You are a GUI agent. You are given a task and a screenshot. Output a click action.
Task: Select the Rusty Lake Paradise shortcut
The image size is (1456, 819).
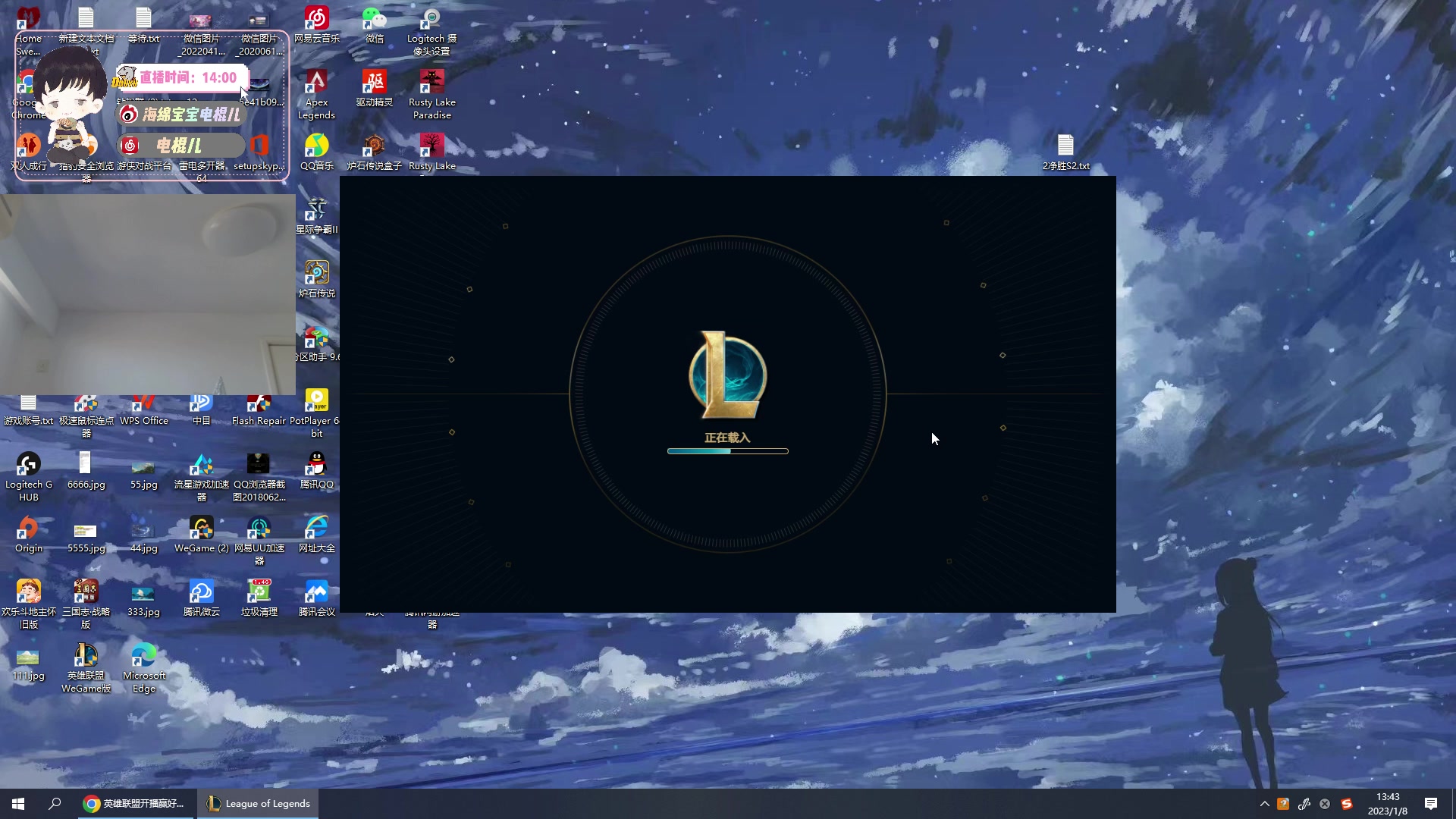pyautogui.click(x=432, y=95)
